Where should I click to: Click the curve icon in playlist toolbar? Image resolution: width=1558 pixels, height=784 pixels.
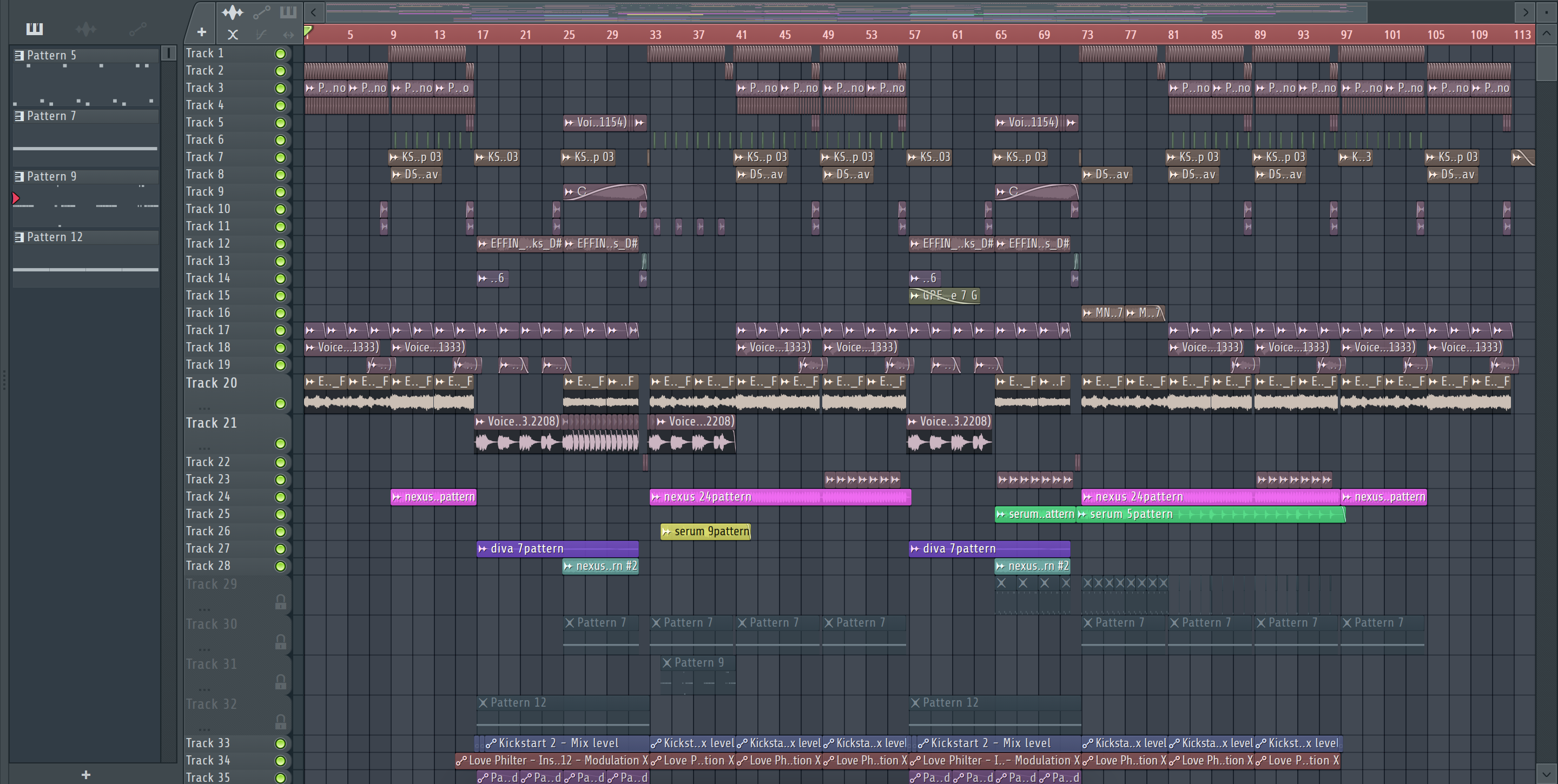click(x=261, y=35)
